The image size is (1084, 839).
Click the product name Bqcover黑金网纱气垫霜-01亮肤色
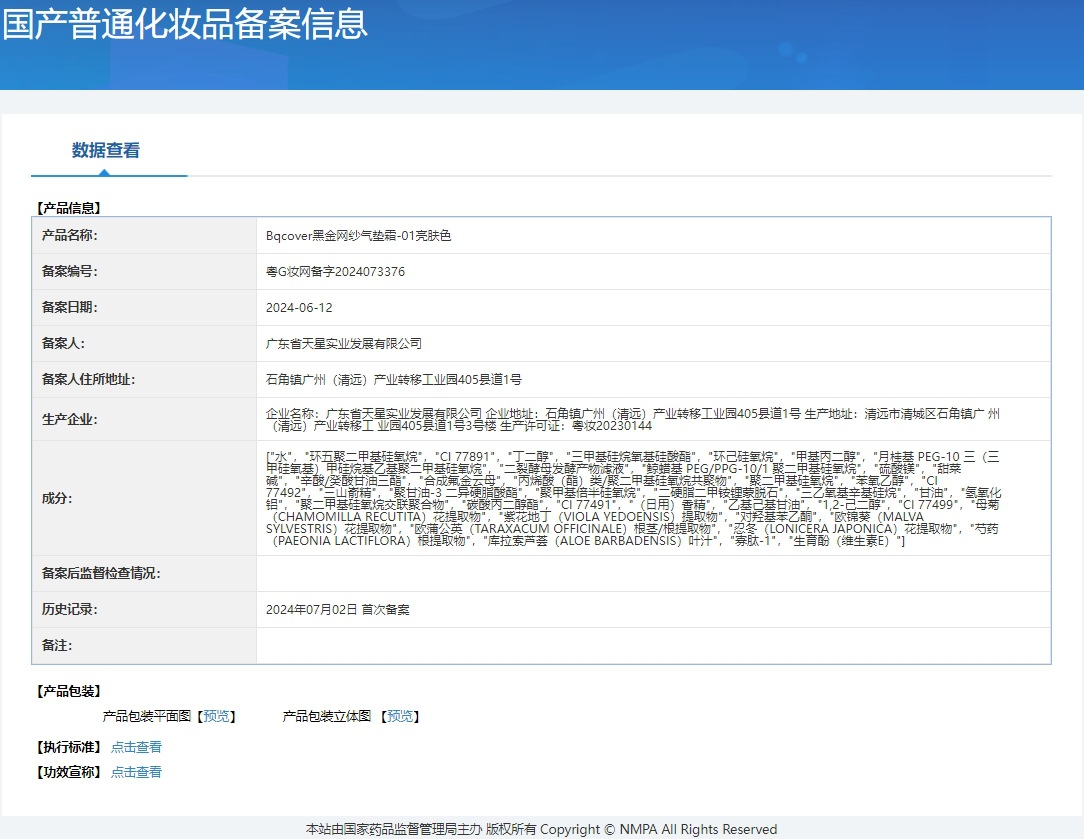point(358,236)
